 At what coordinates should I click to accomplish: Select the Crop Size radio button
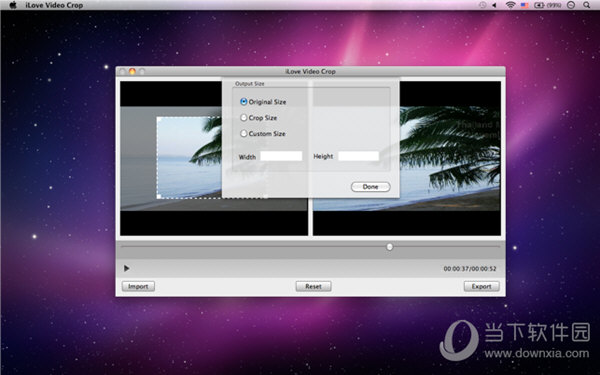tap(243, 117)
